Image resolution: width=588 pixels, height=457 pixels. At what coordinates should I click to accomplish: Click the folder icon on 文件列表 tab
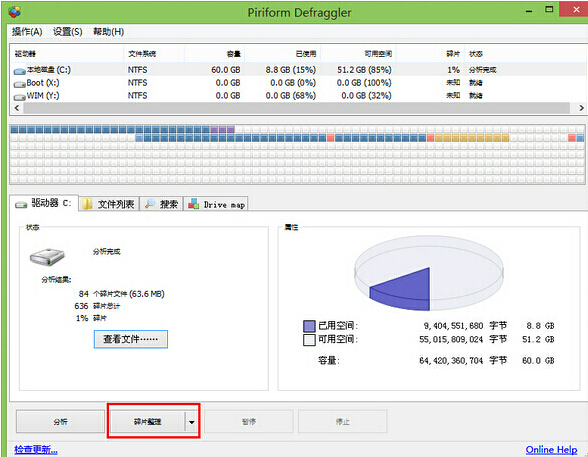[87, 204]
